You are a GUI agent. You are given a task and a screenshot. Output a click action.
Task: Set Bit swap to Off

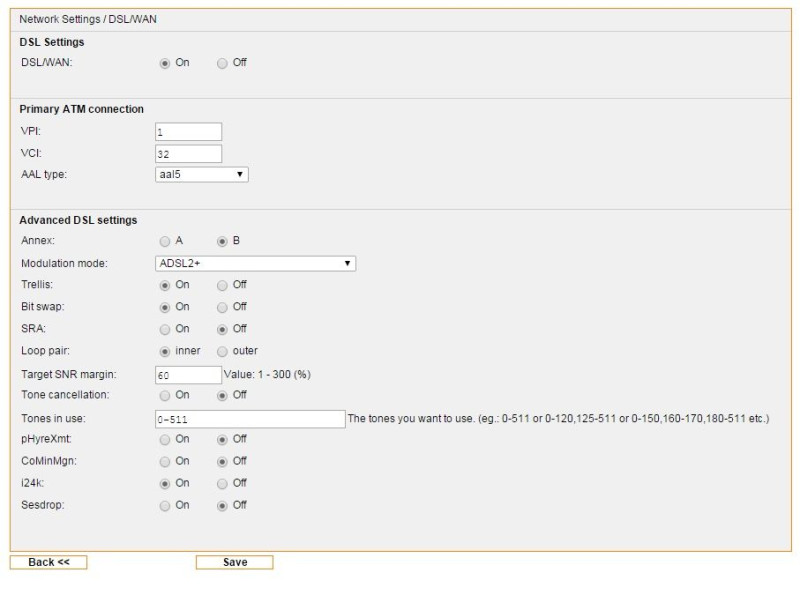[x=222, y=307]
